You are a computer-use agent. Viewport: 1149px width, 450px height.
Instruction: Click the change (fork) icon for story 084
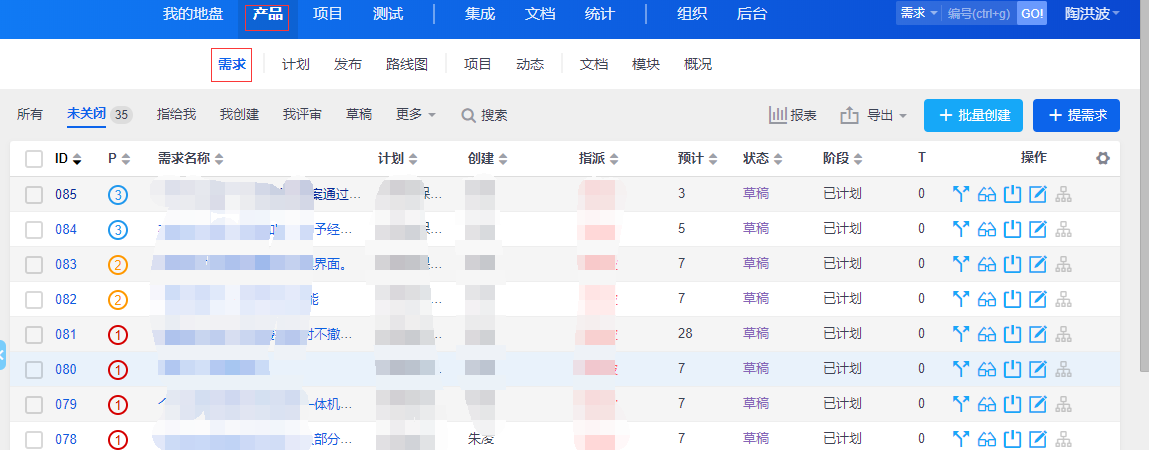tap(961, 229)
